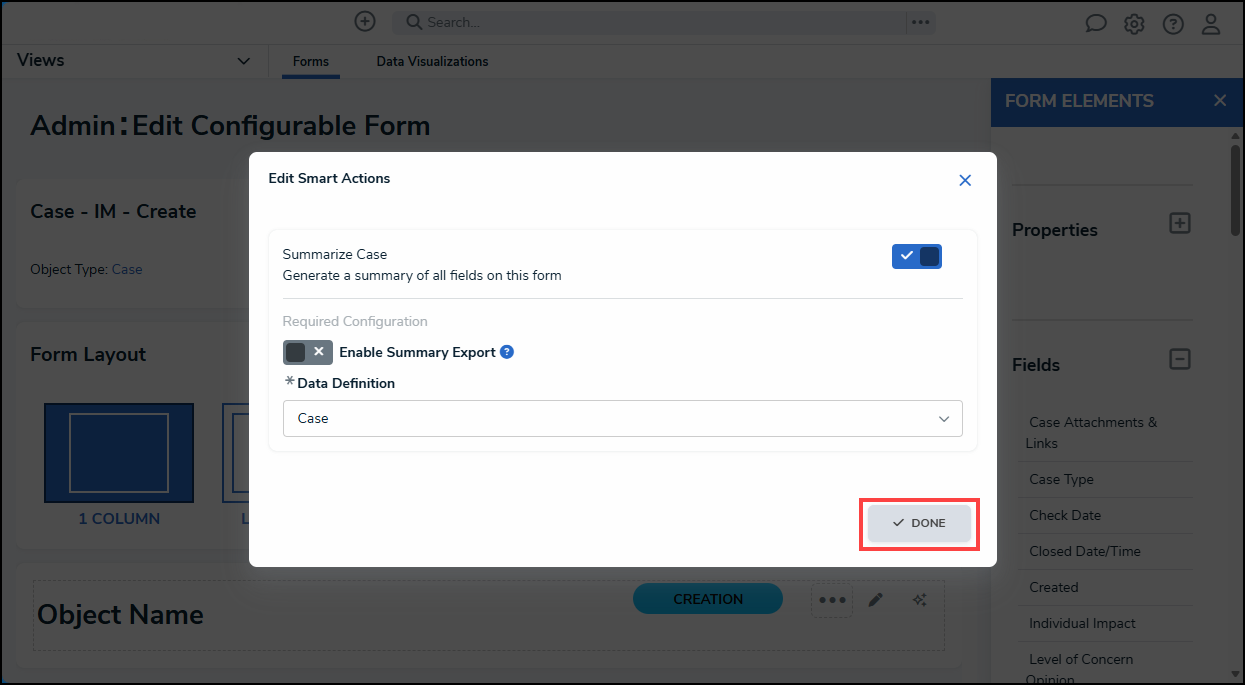Click into the Search field
Viewport: 1245px width, 685px height.
pyautogui.click(x=648, y=22)
